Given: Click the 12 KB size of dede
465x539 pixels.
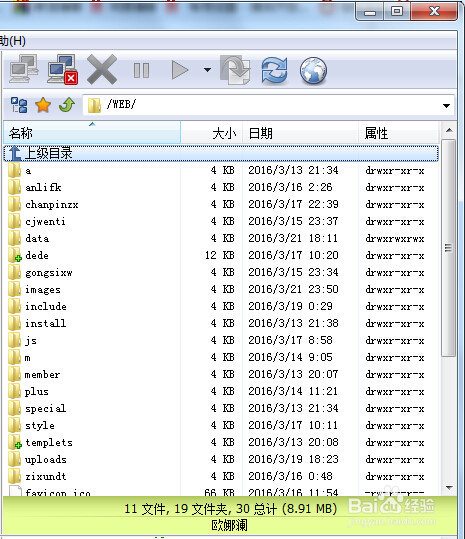Looking at the screenshot, I should coord(220,255).
